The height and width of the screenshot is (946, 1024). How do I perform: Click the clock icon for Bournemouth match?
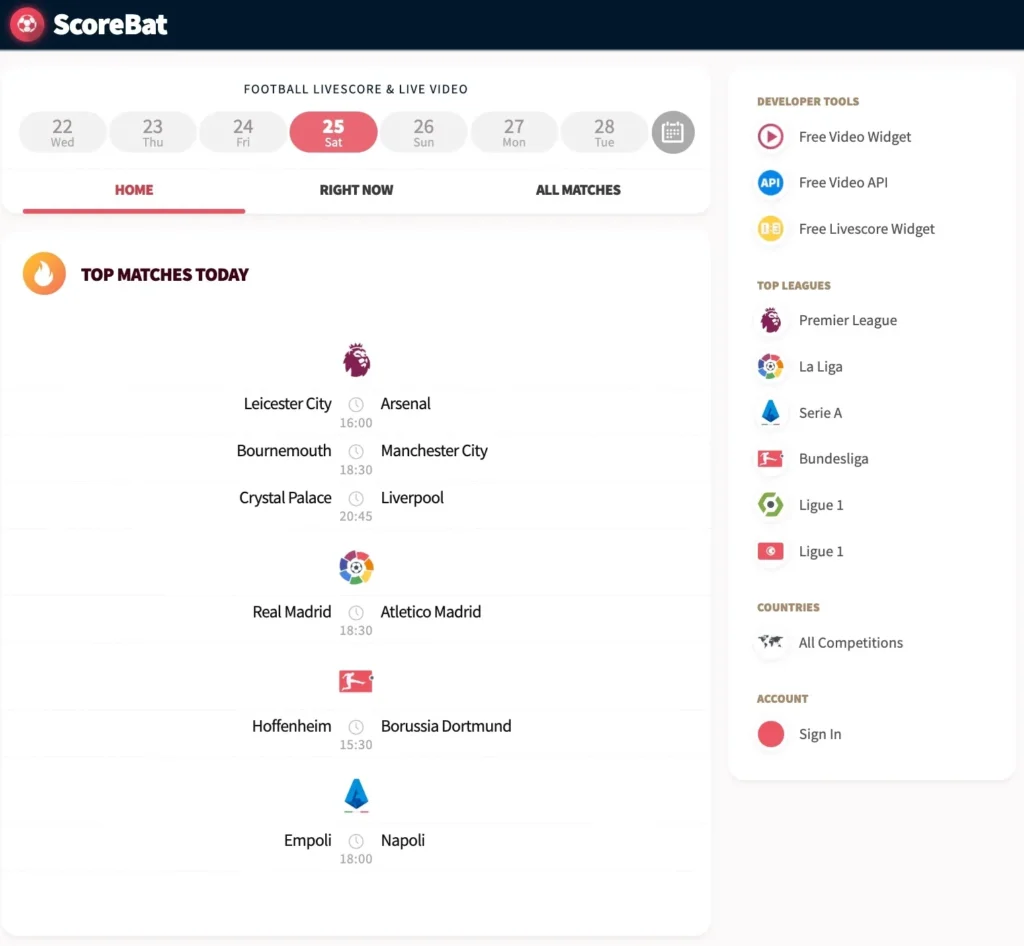pos(356,451)
